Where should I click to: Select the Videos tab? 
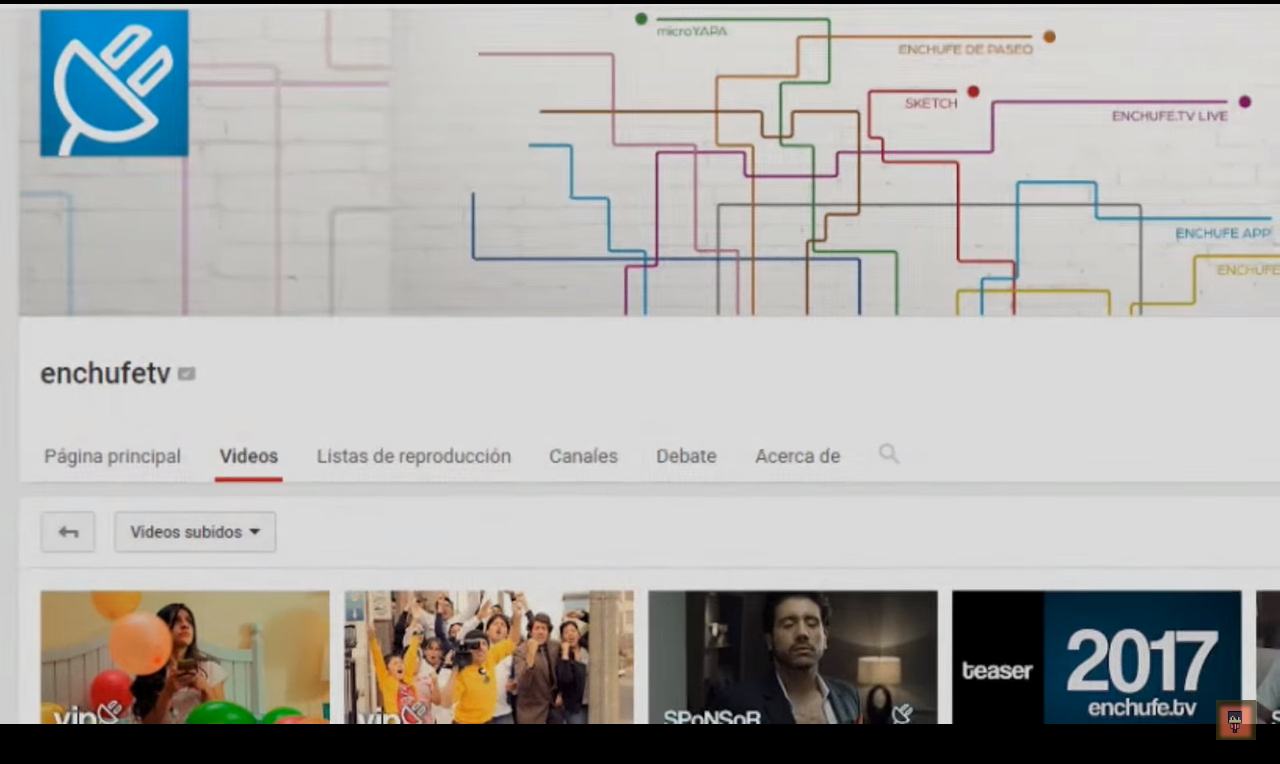coord(249,456)
